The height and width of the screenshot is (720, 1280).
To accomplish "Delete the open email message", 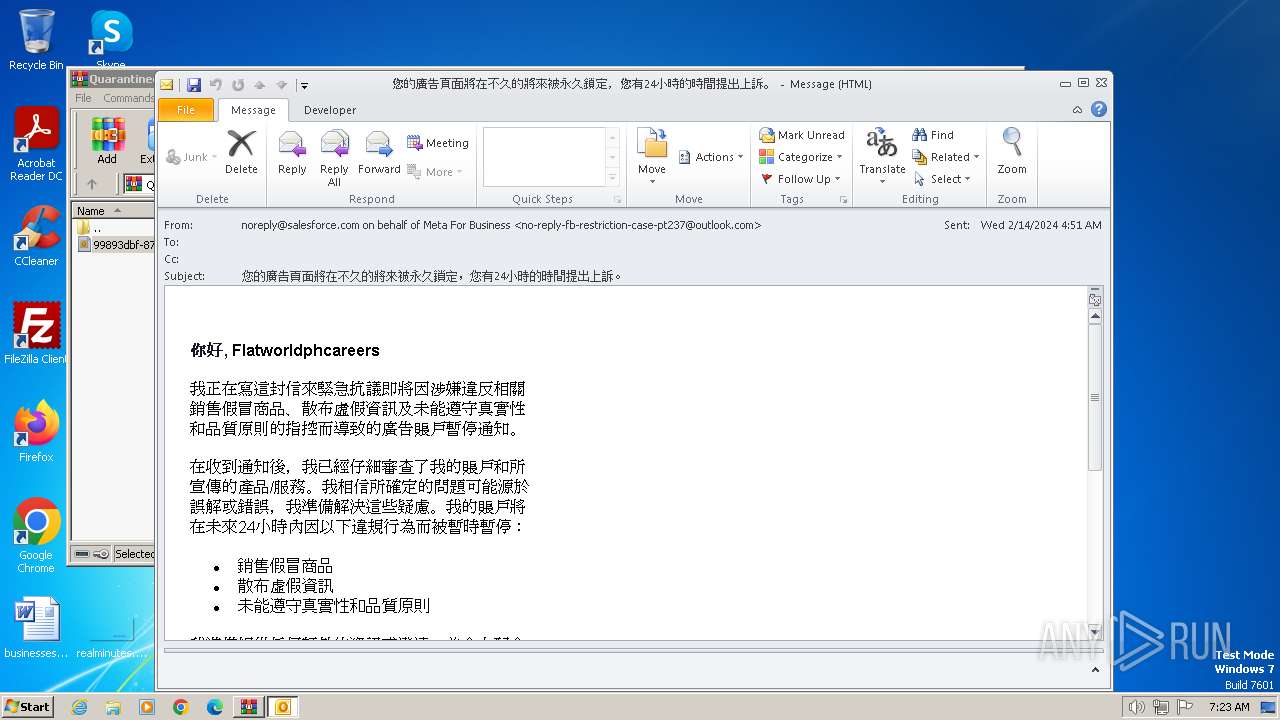I will pyautogui.click(x=241, y=152).
